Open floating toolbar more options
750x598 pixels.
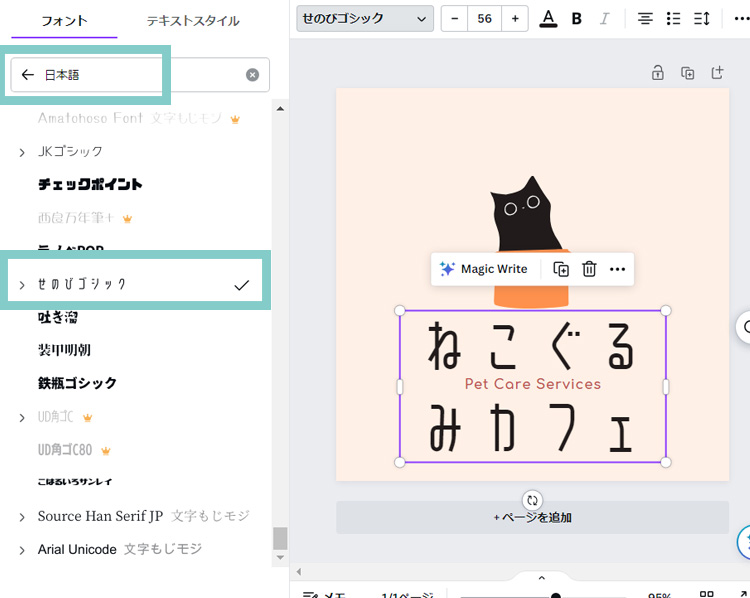coord(618,269)
